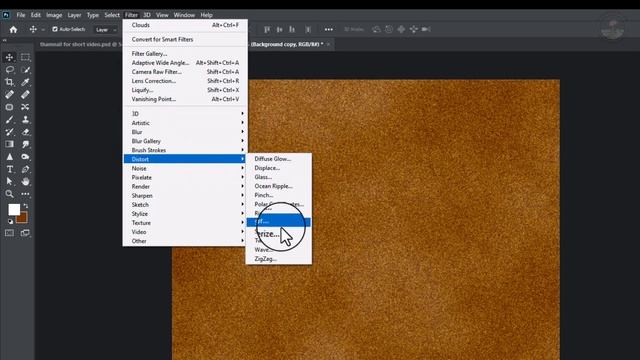Click the Photoshop app logo
Screen dimensions: 640x360
[x=6, y=15]
